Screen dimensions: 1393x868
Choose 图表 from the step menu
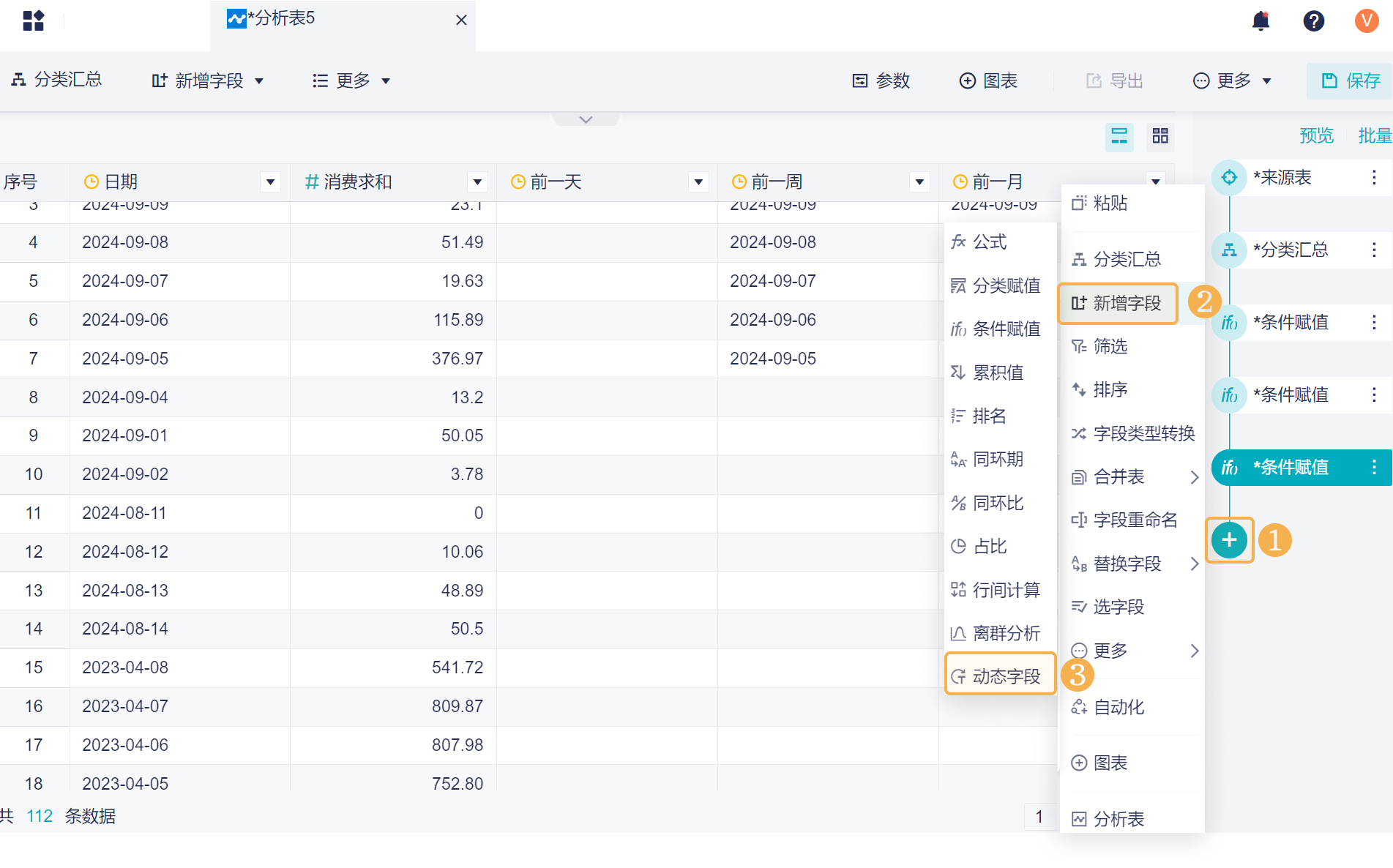point(1132,763)
